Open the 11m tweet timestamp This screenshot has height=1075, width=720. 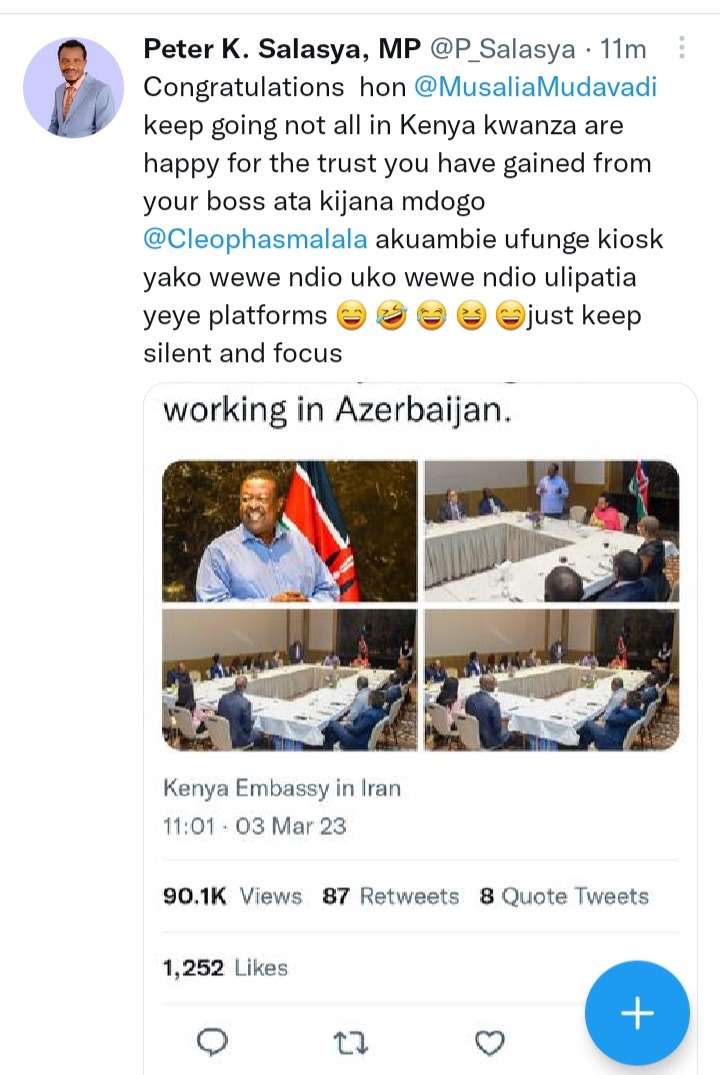[623, 49]
